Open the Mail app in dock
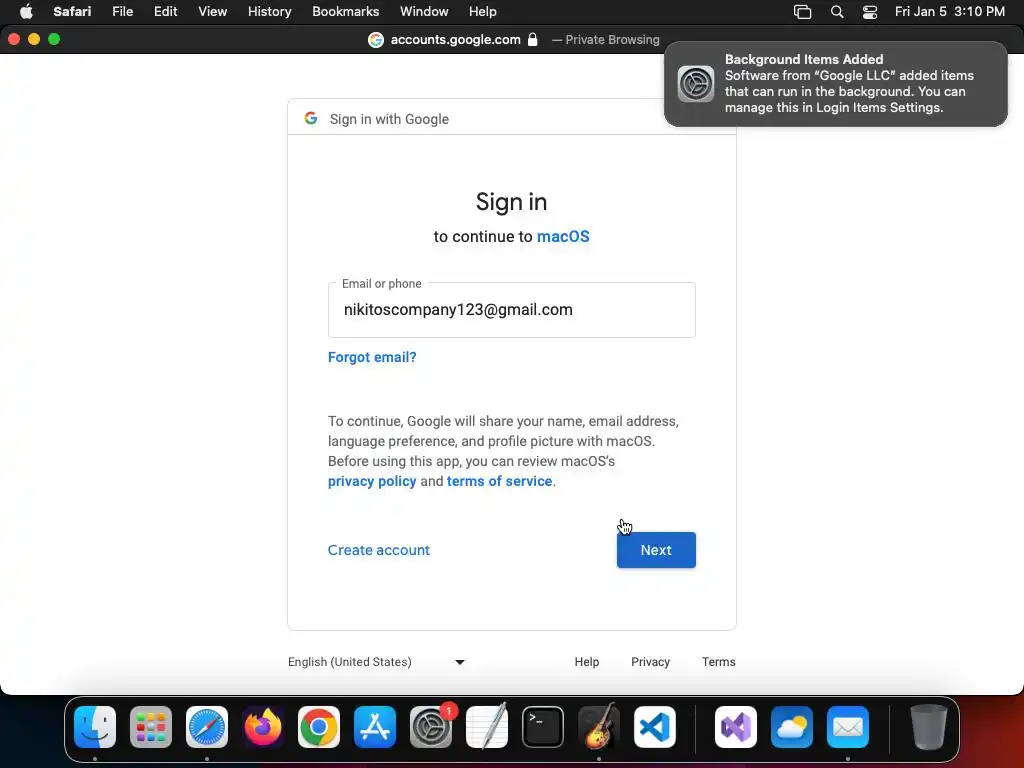 click(x=848, y=727)
